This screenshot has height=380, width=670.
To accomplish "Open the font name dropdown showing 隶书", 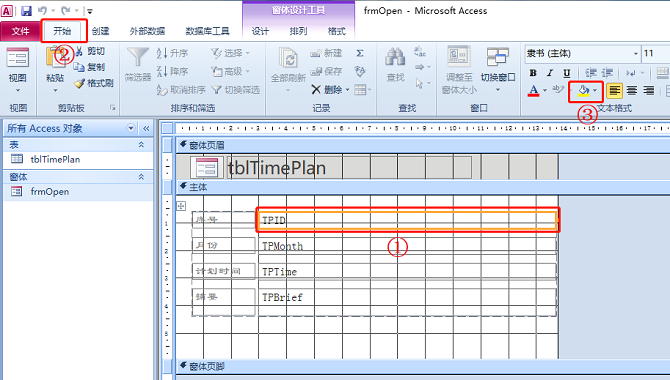I will (x=635, y=53).
